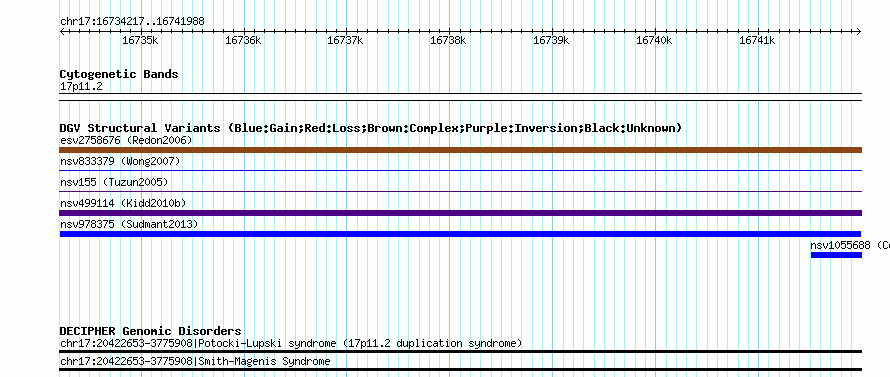Click the black bar under Smith-Magenis Syndrome
The width and height of the screenshot is (890, 377).
[461, 370]
